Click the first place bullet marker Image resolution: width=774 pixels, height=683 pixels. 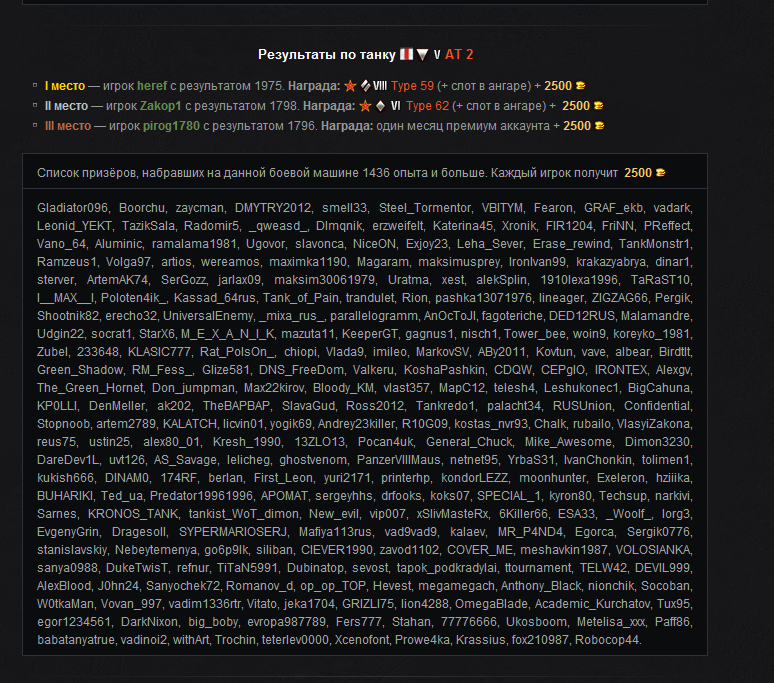pos(35,85)
